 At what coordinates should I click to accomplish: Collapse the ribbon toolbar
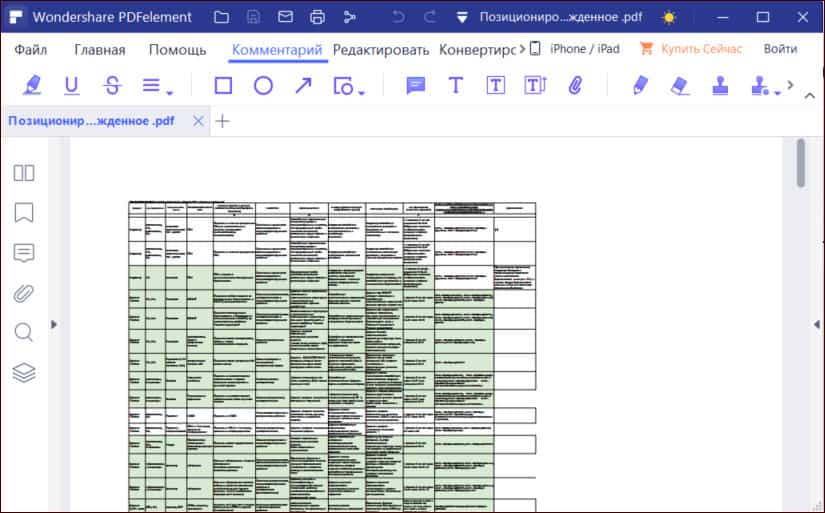(810, 96)
